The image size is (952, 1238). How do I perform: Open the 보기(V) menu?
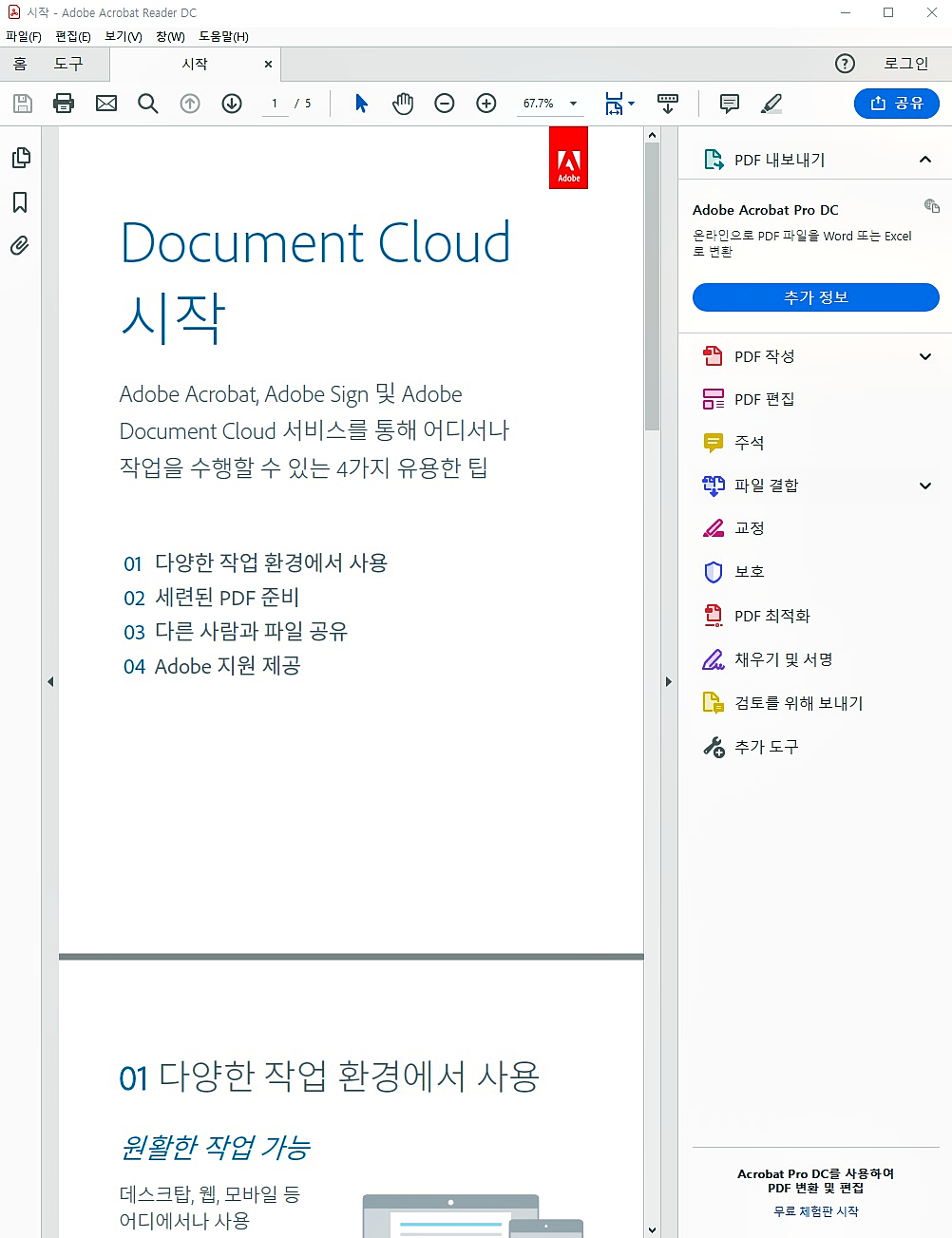(x=124, y=36)
